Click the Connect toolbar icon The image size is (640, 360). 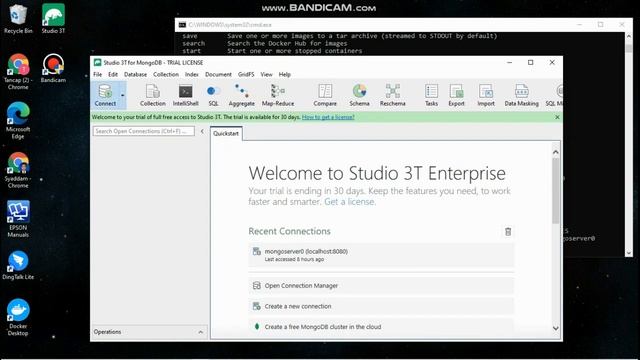point(105,95)
